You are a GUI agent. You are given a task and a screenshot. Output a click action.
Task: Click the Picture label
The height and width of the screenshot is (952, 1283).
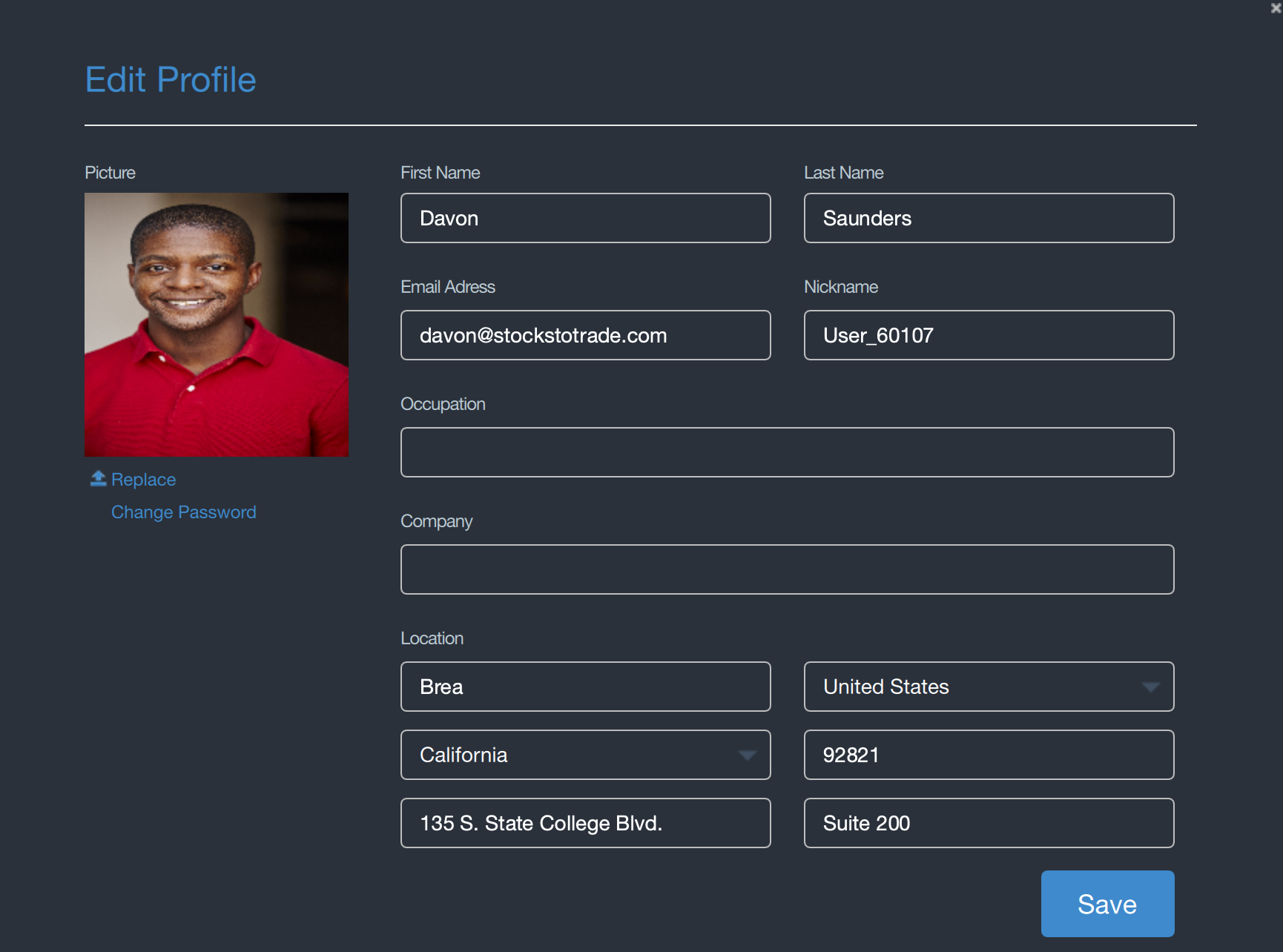point(110,173)
